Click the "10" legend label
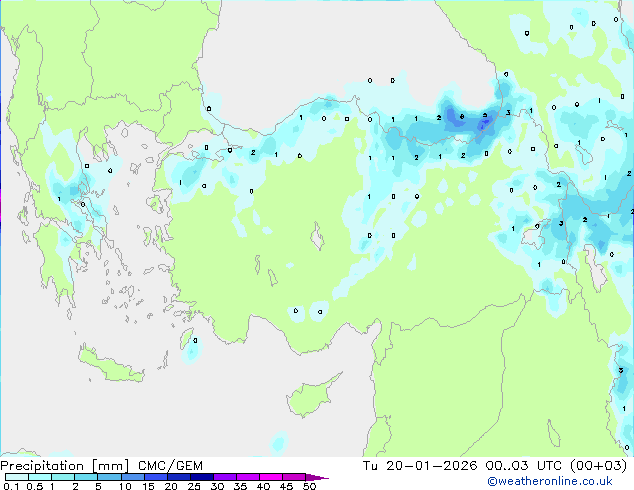The width and height of the screenshot is (634, 490). pyautogui.click(x=125, y=486)
